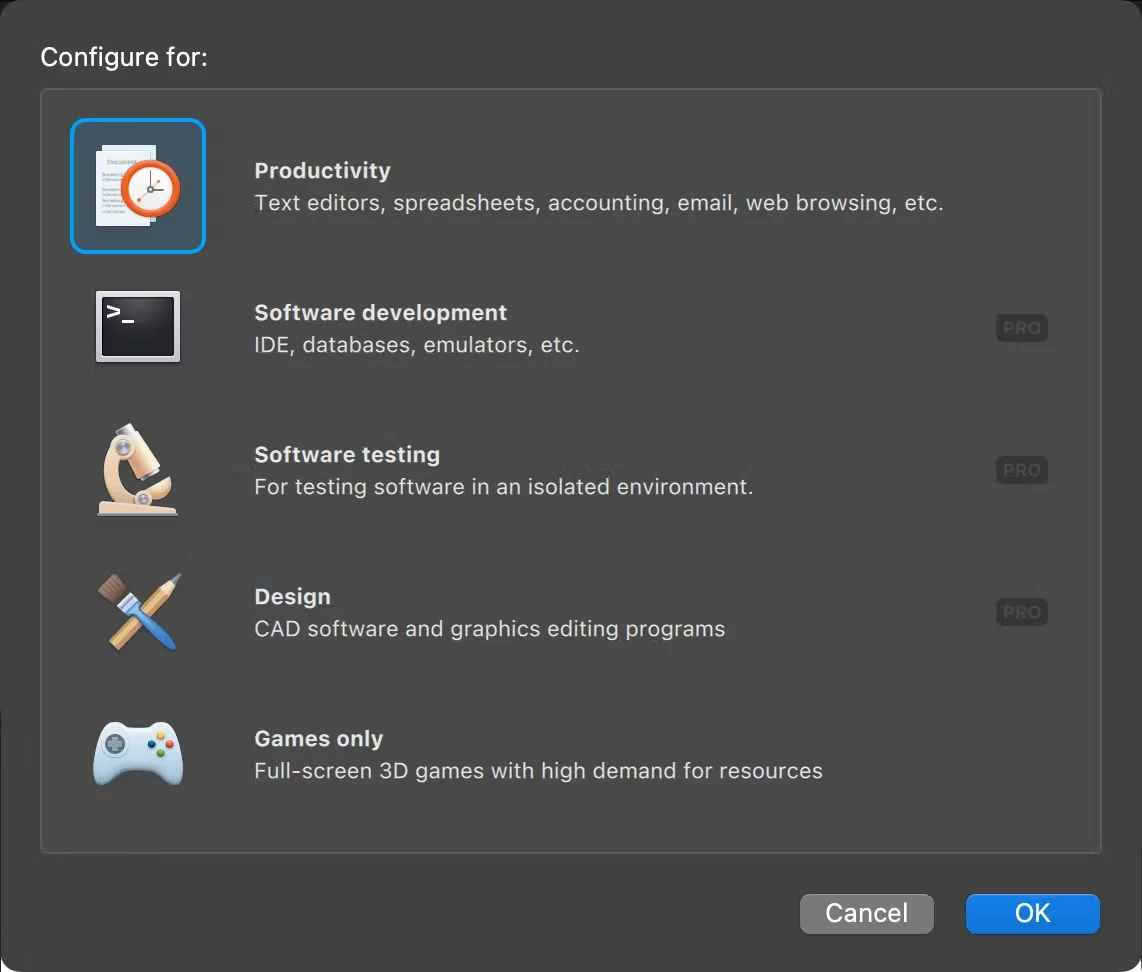Click the PRO badge beside Design
This screenshot has height=972, width=1142.
tap(1021, 612)
